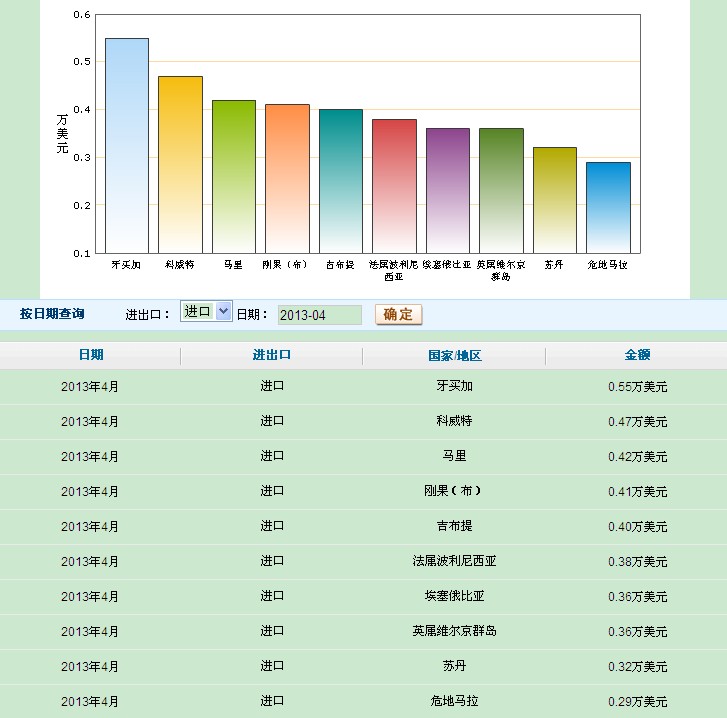Viewport: 727px width, 718px height.
Task: Click the amount 0.42万美元
Action: [638, 457]
